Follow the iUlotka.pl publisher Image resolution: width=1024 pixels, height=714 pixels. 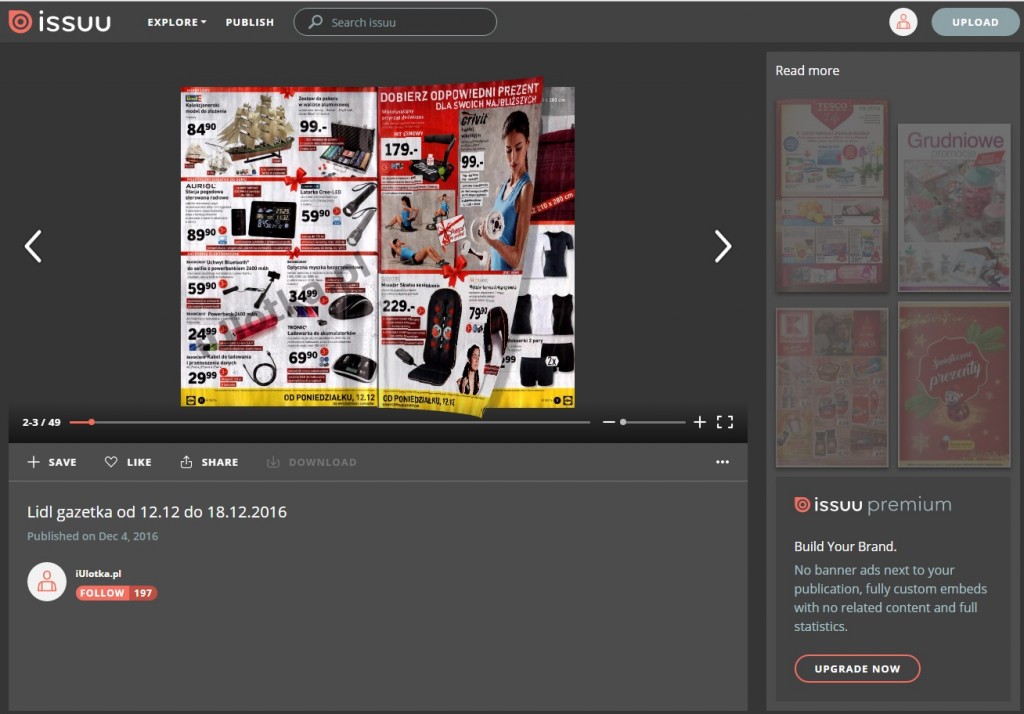tap(101, 593)
